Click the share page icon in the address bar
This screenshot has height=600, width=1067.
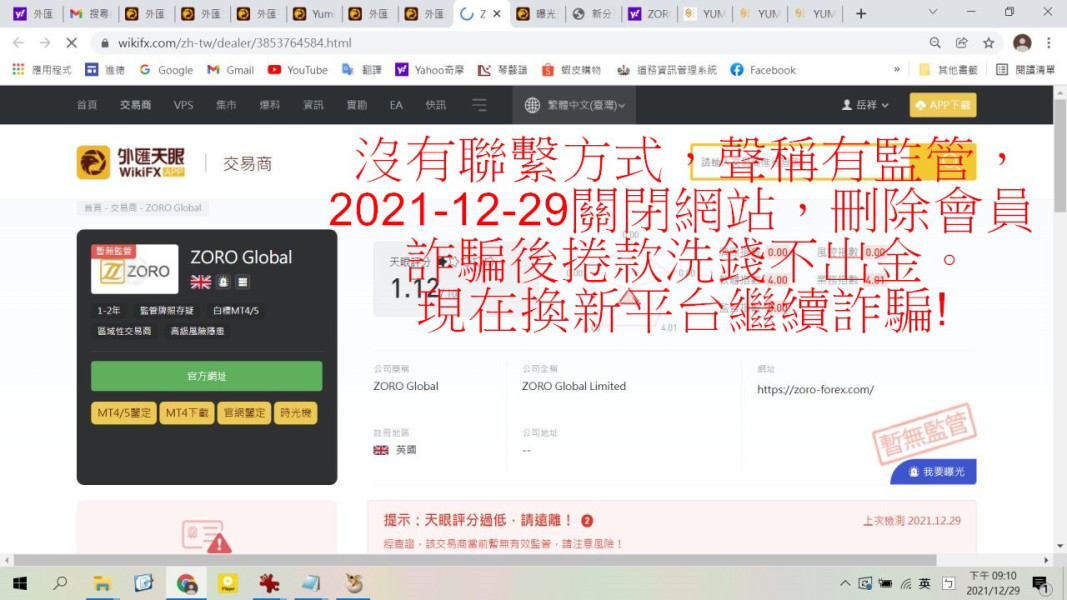pyautogui.click(x=962, y=43)
